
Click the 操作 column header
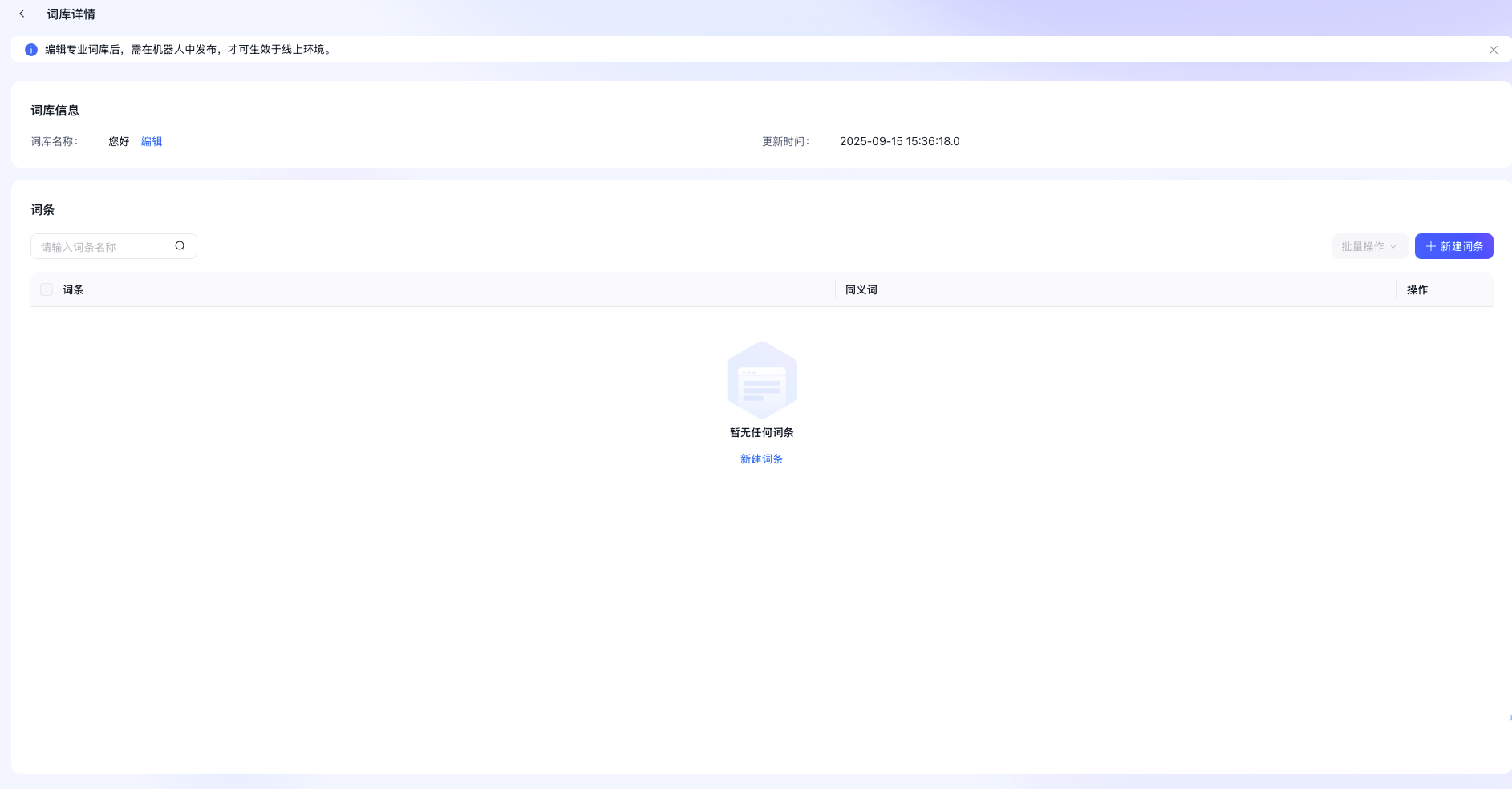point(1417,290)
